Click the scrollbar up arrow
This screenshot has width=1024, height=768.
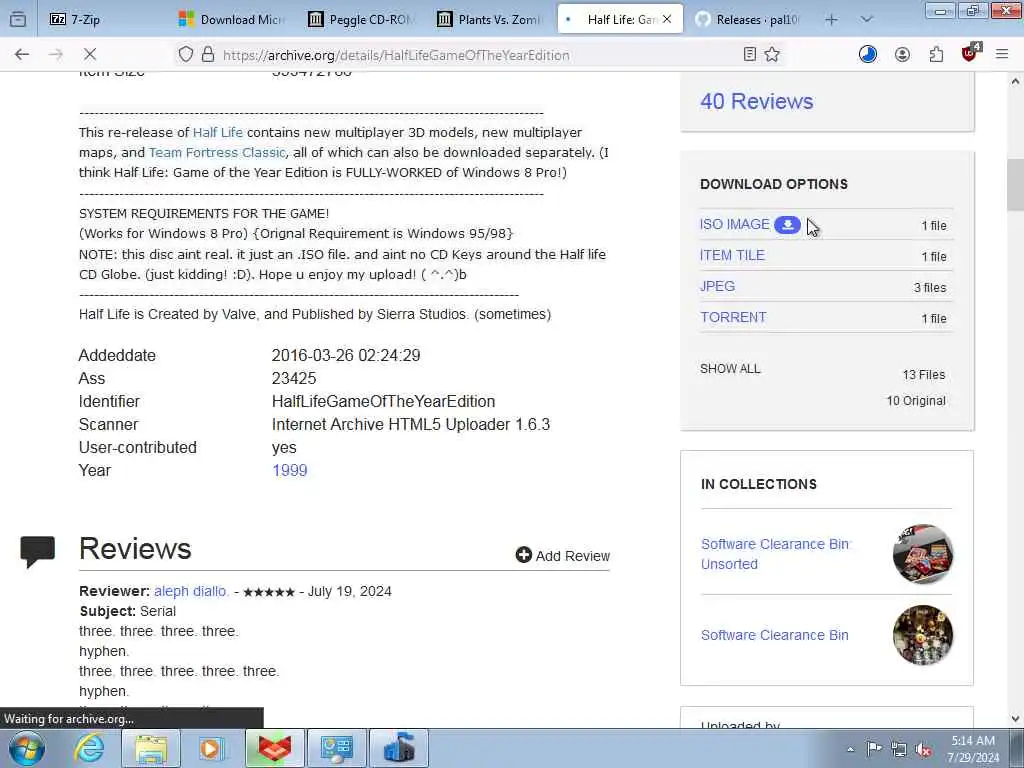[1015, 82]
